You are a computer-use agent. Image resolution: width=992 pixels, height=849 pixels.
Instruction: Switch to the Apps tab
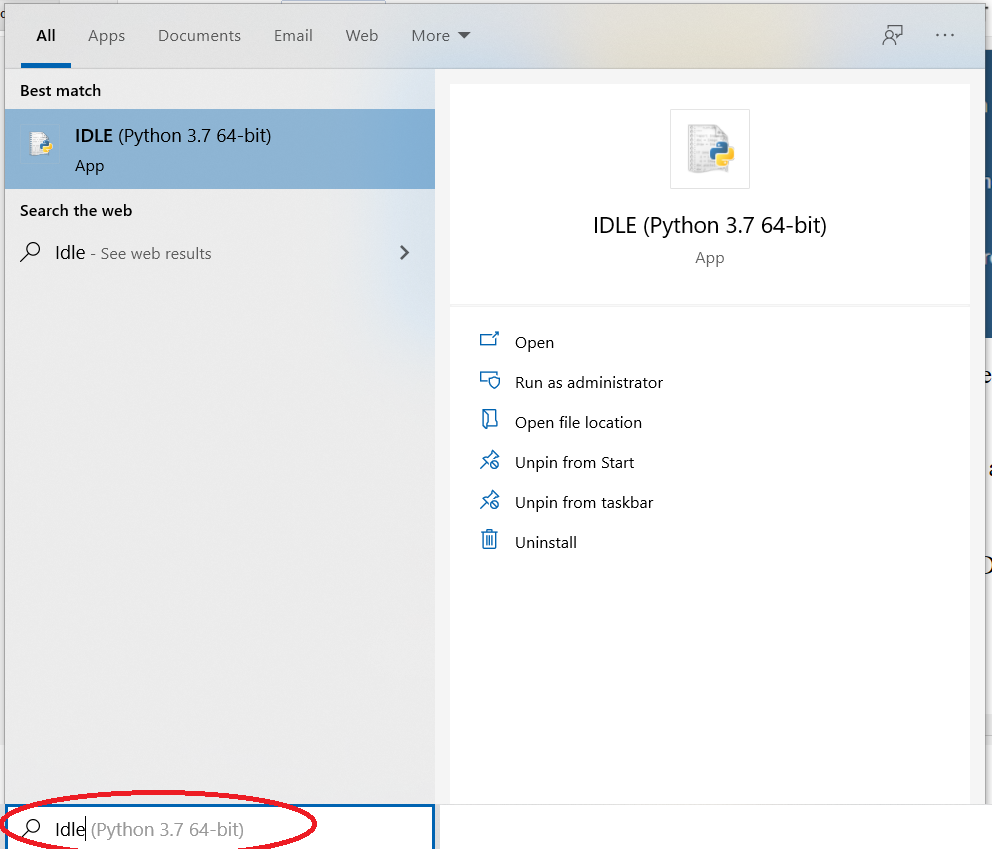pyautogui.click(x=106, y=35)
